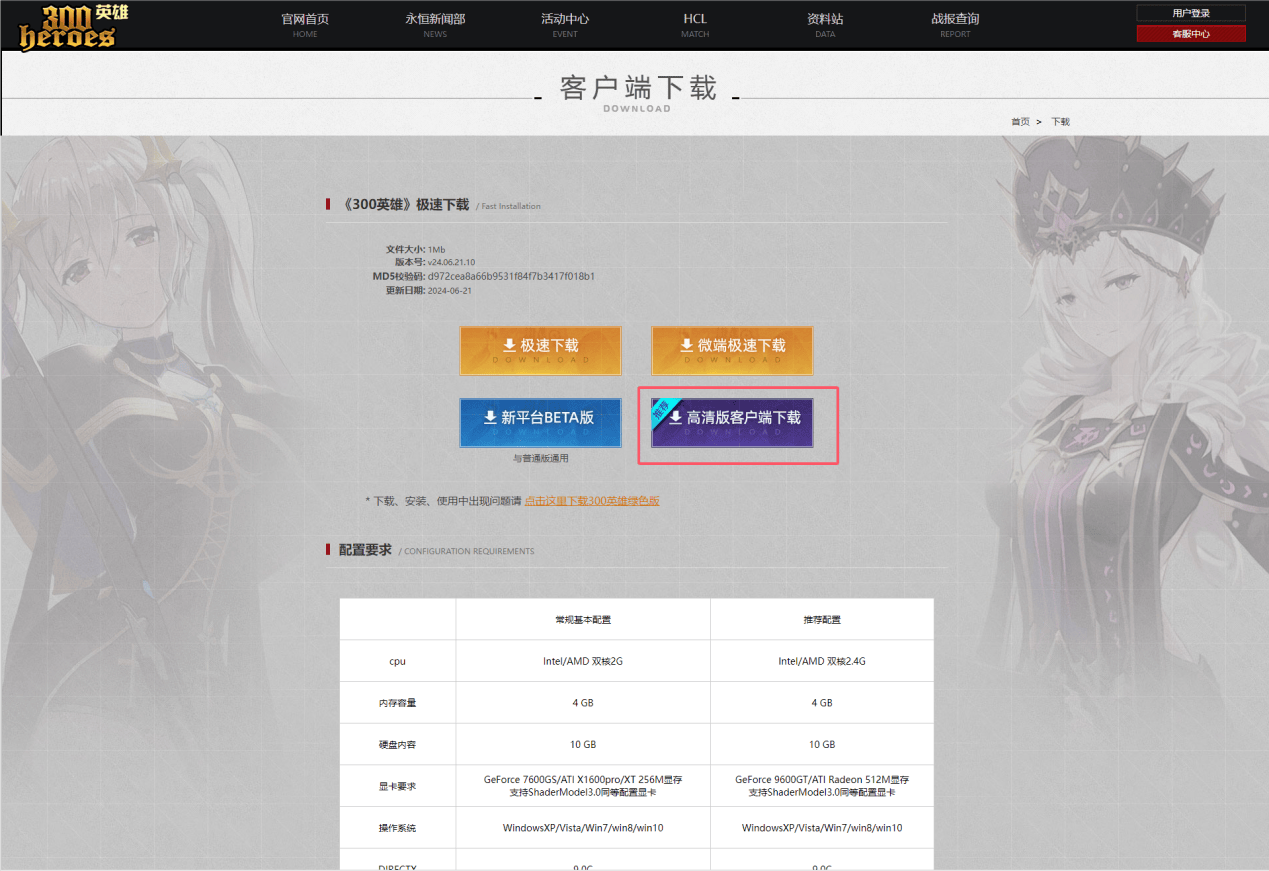Open 资料站 DATA menu
Viewport: 1269px width, 871px height.
click(825, 25)
